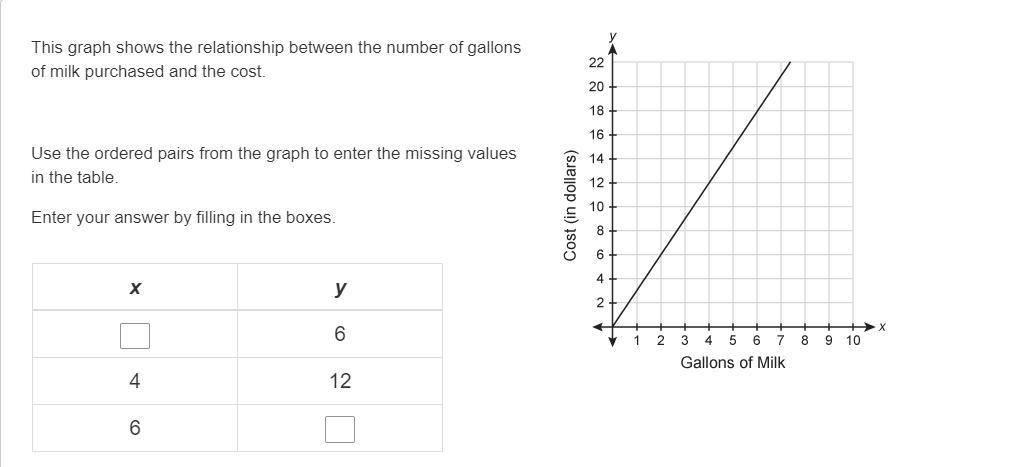Click the 'Enter your answer' instruction text
Image resolution: width=1024 pixels, height=467 pixels.
tap(184, 217)
